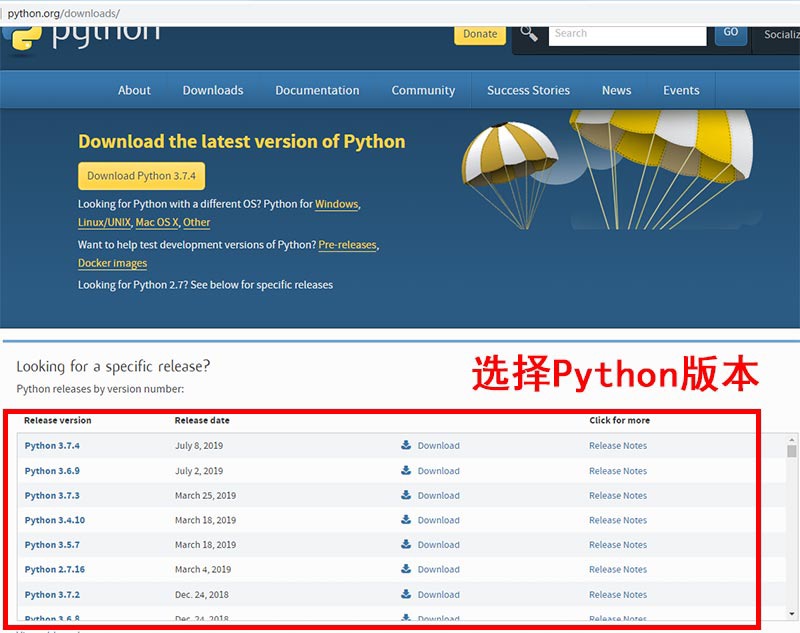
Task: Click the Donate button
Action: coord(480,33)
